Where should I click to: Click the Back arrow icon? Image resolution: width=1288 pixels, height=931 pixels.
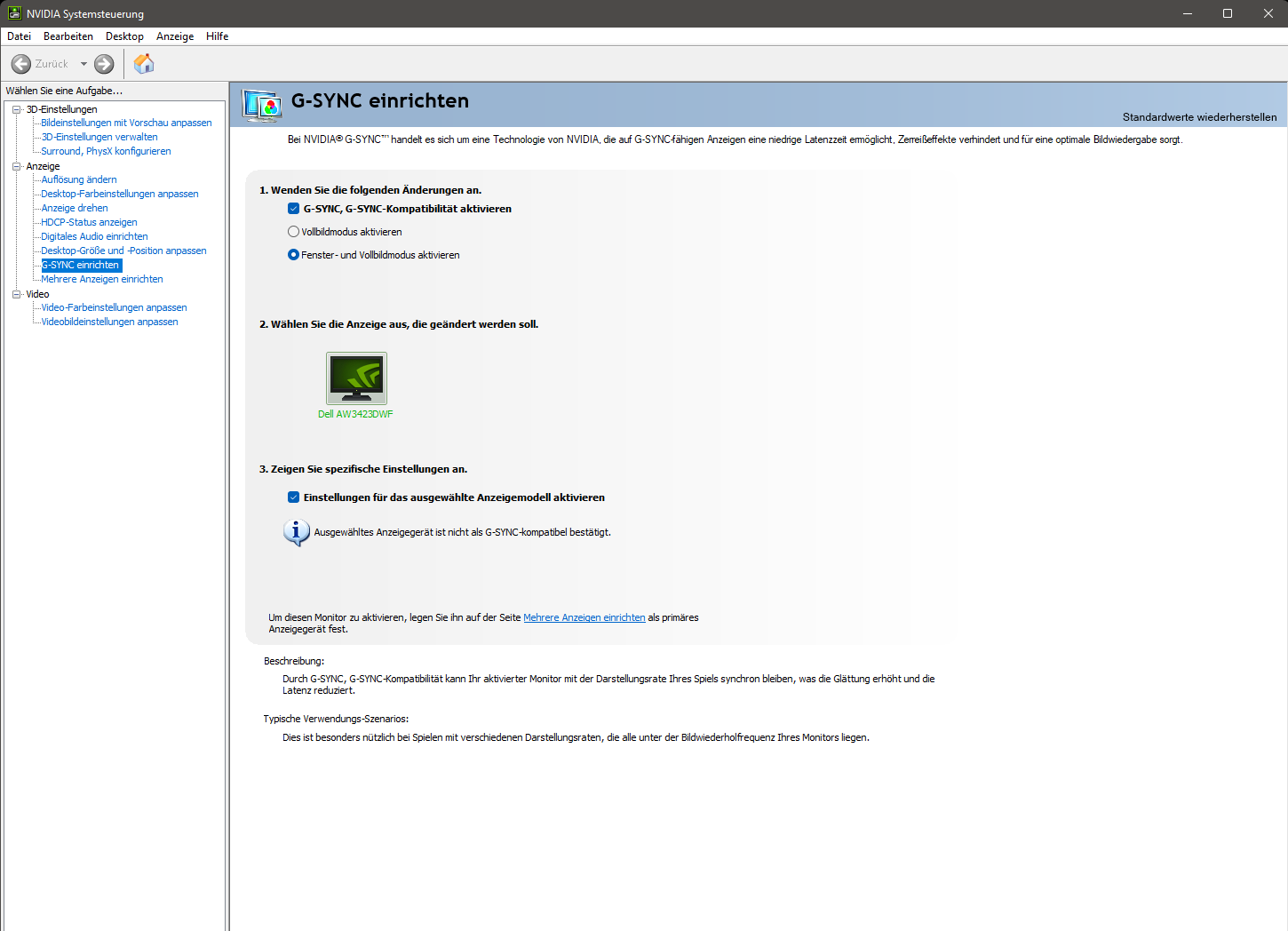[x=21, y=64]
